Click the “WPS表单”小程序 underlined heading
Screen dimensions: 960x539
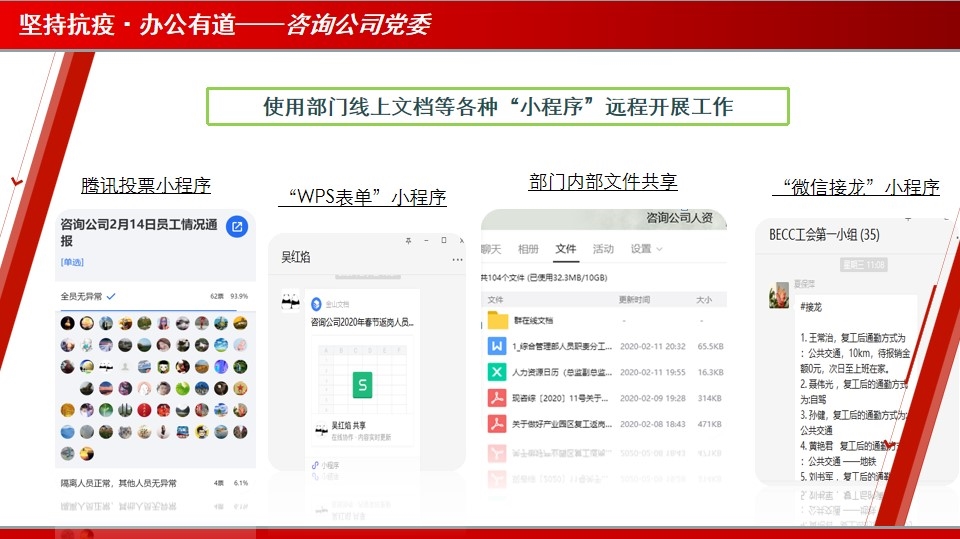(x=362, y=197)
